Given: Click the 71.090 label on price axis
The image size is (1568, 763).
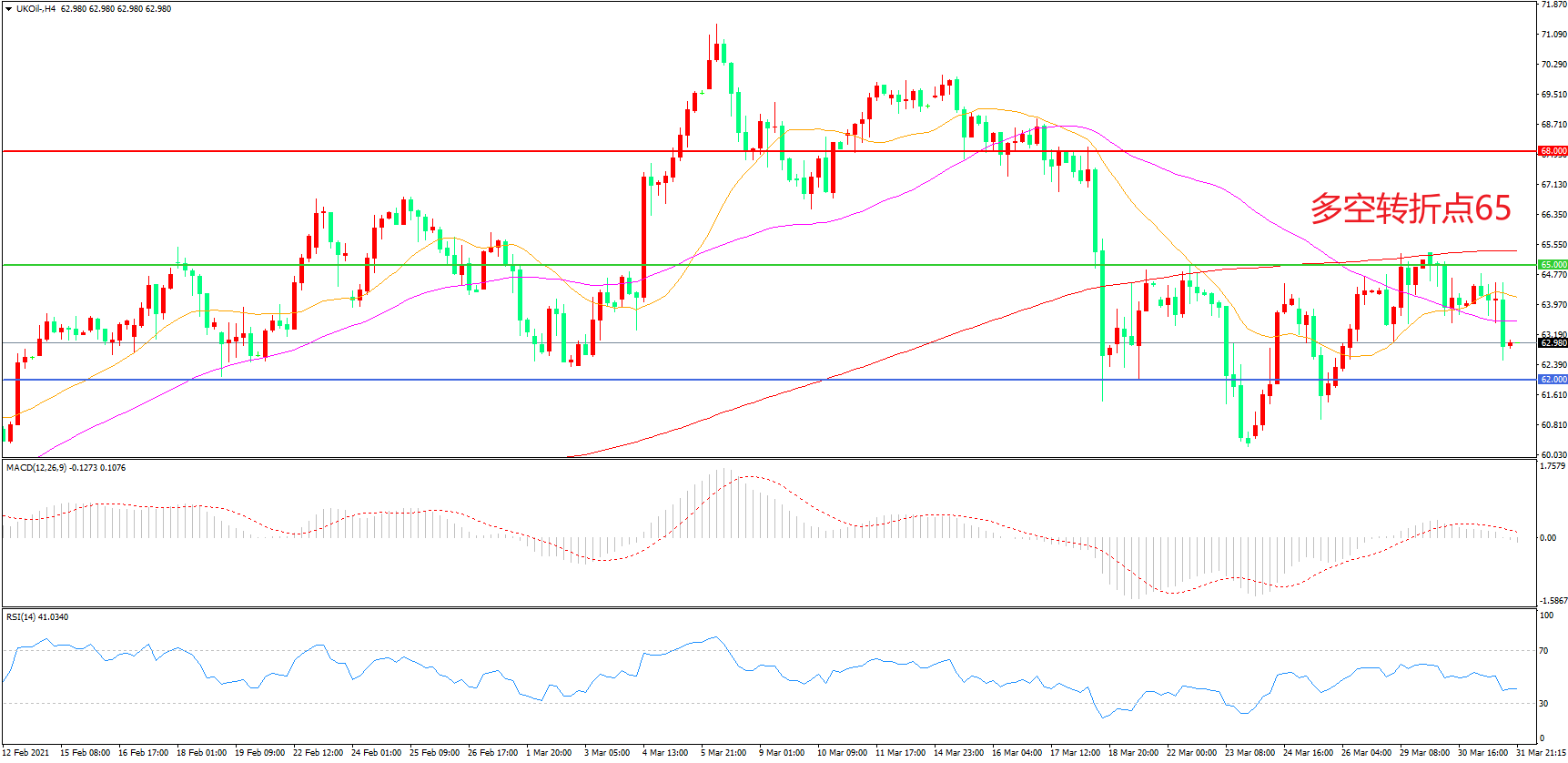Looking at the screenshot, I should 1553,35.
